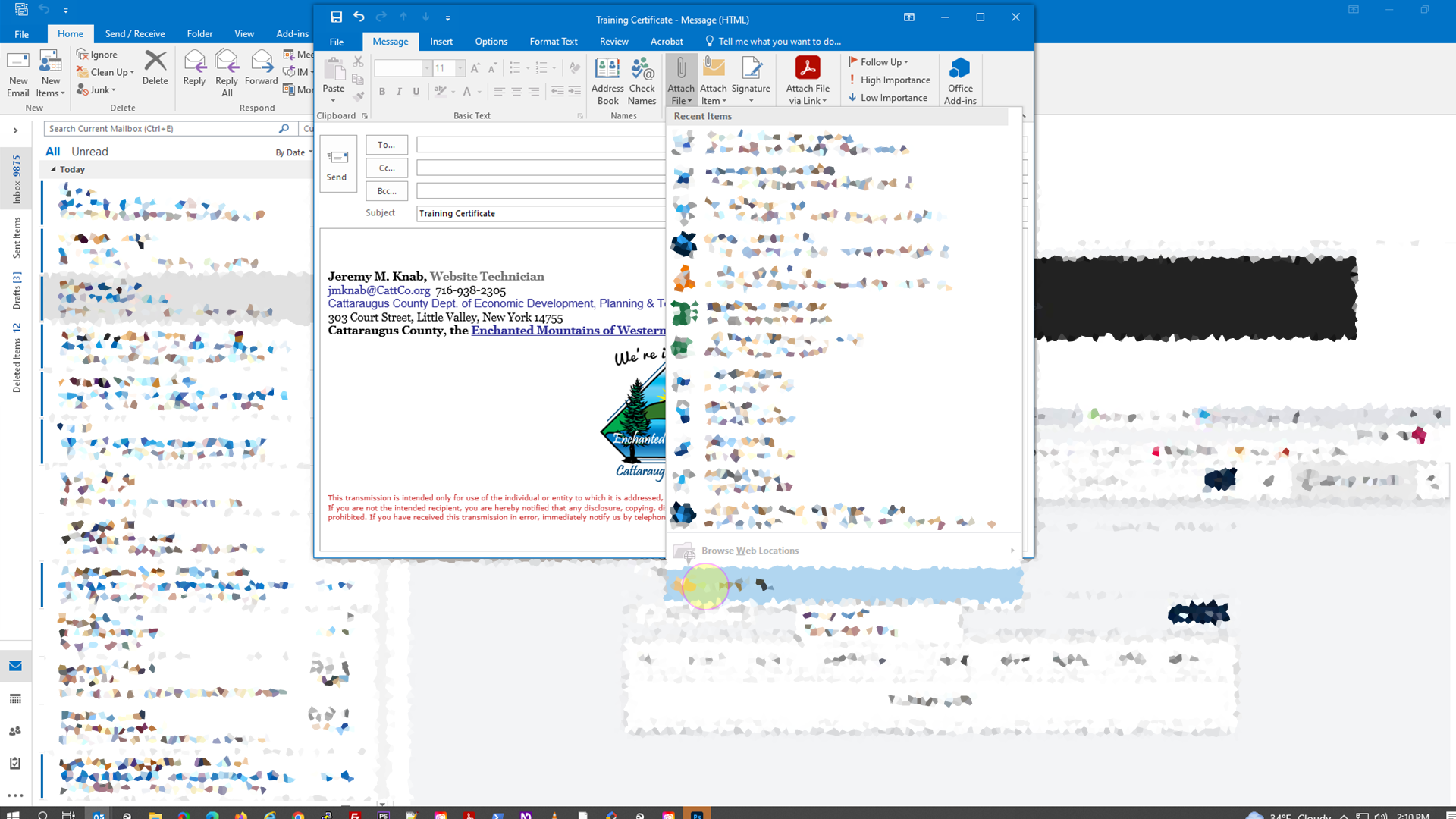Open Office Add-ins
This screenshot has height=819, width=1456.
(x=959, y=80)
